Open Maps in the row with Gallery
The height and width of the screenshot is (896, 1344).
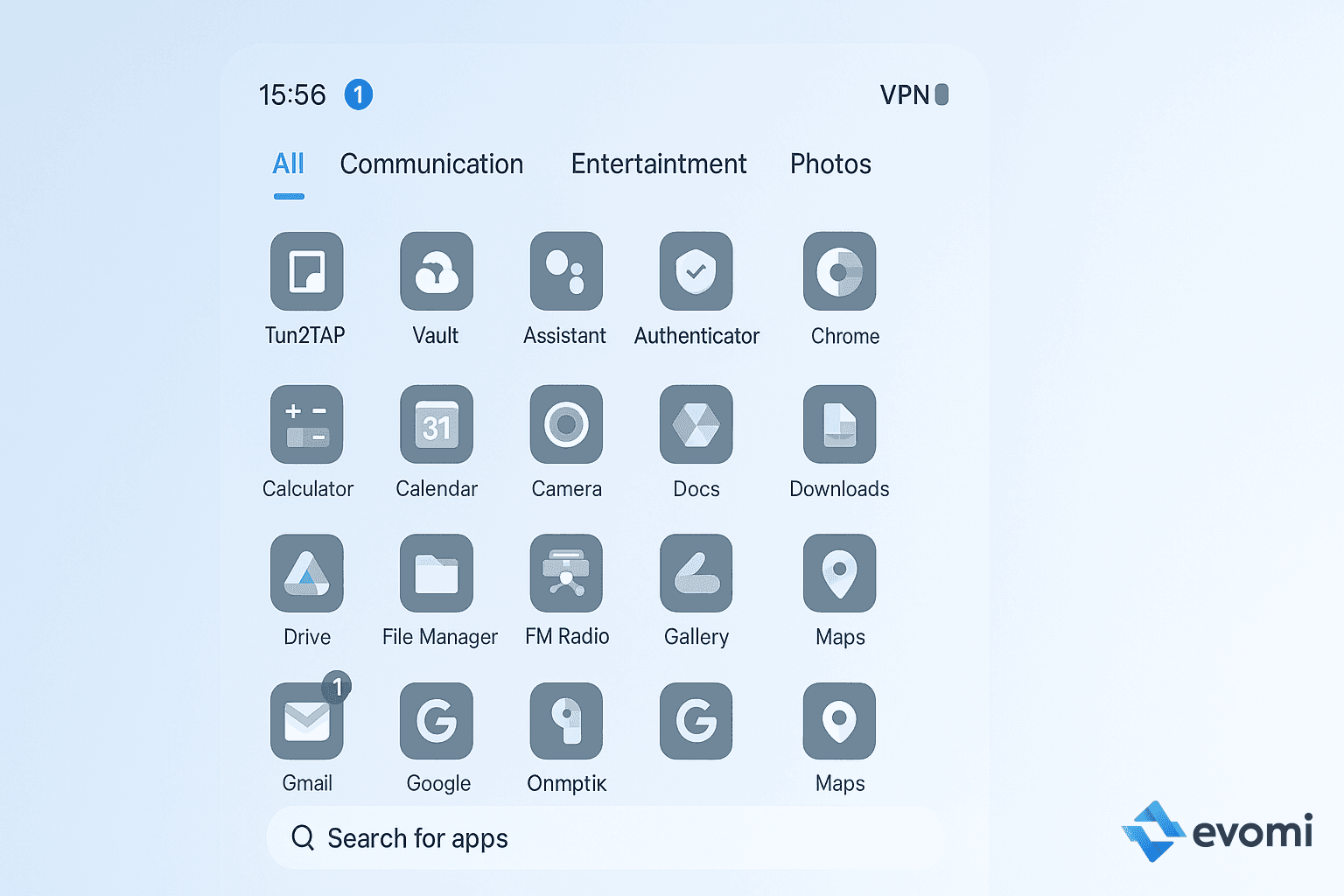pyautogui.click(x=839, y=573)
